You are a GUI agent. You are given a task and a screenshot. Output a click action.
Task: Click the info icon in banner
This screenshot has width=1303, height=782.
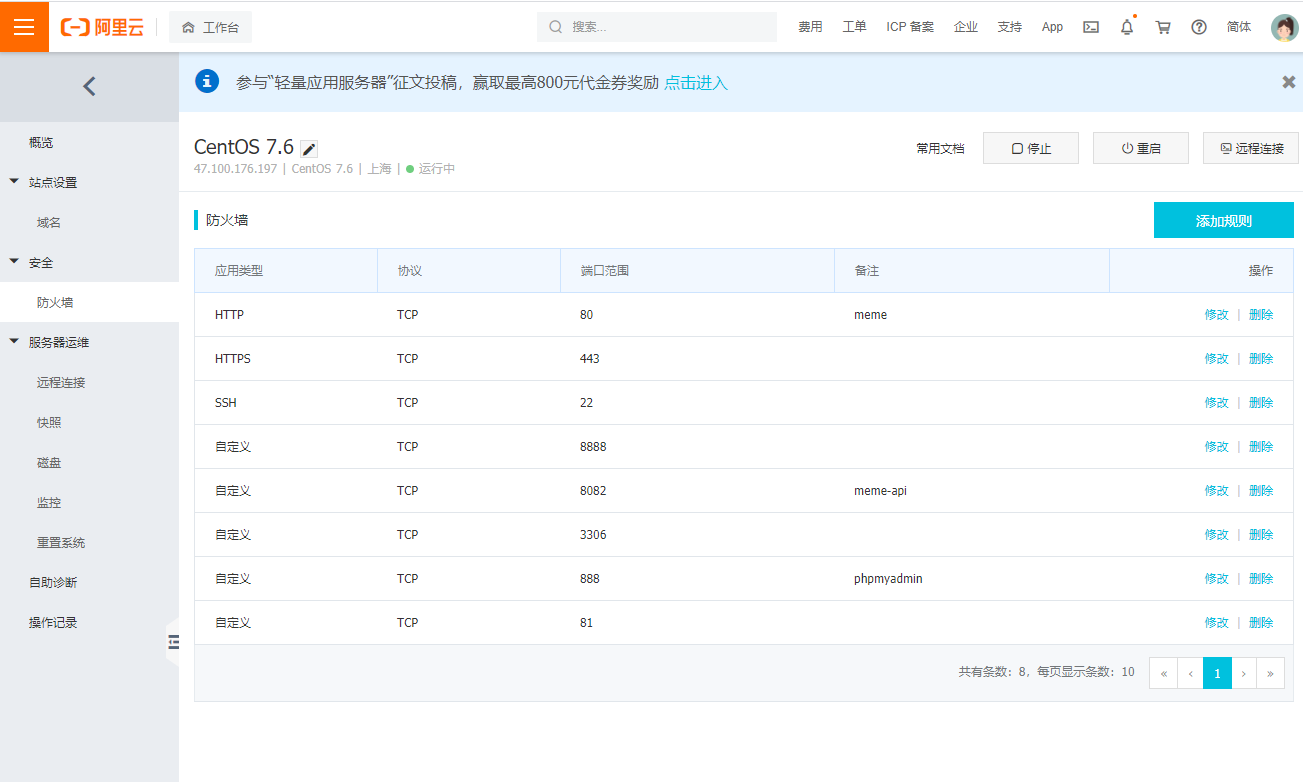[207, 82]
